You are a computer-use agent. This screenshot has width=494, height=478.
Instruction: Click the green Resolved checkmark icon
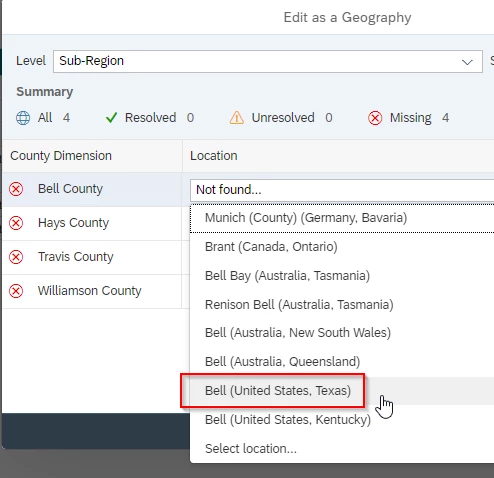(111, 118)
